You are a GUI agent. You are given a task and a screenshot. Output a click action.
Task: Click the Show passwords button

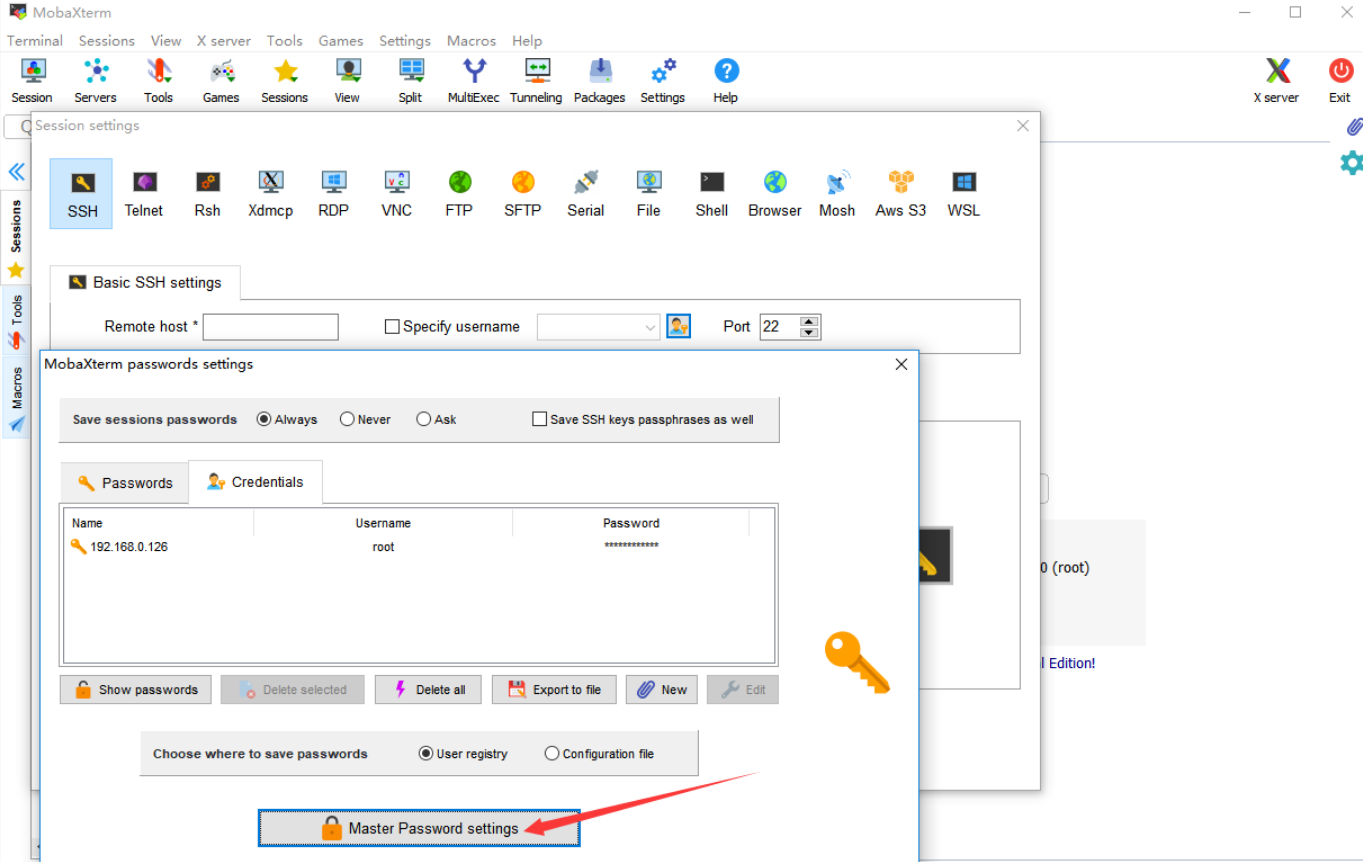pos(136,690)
